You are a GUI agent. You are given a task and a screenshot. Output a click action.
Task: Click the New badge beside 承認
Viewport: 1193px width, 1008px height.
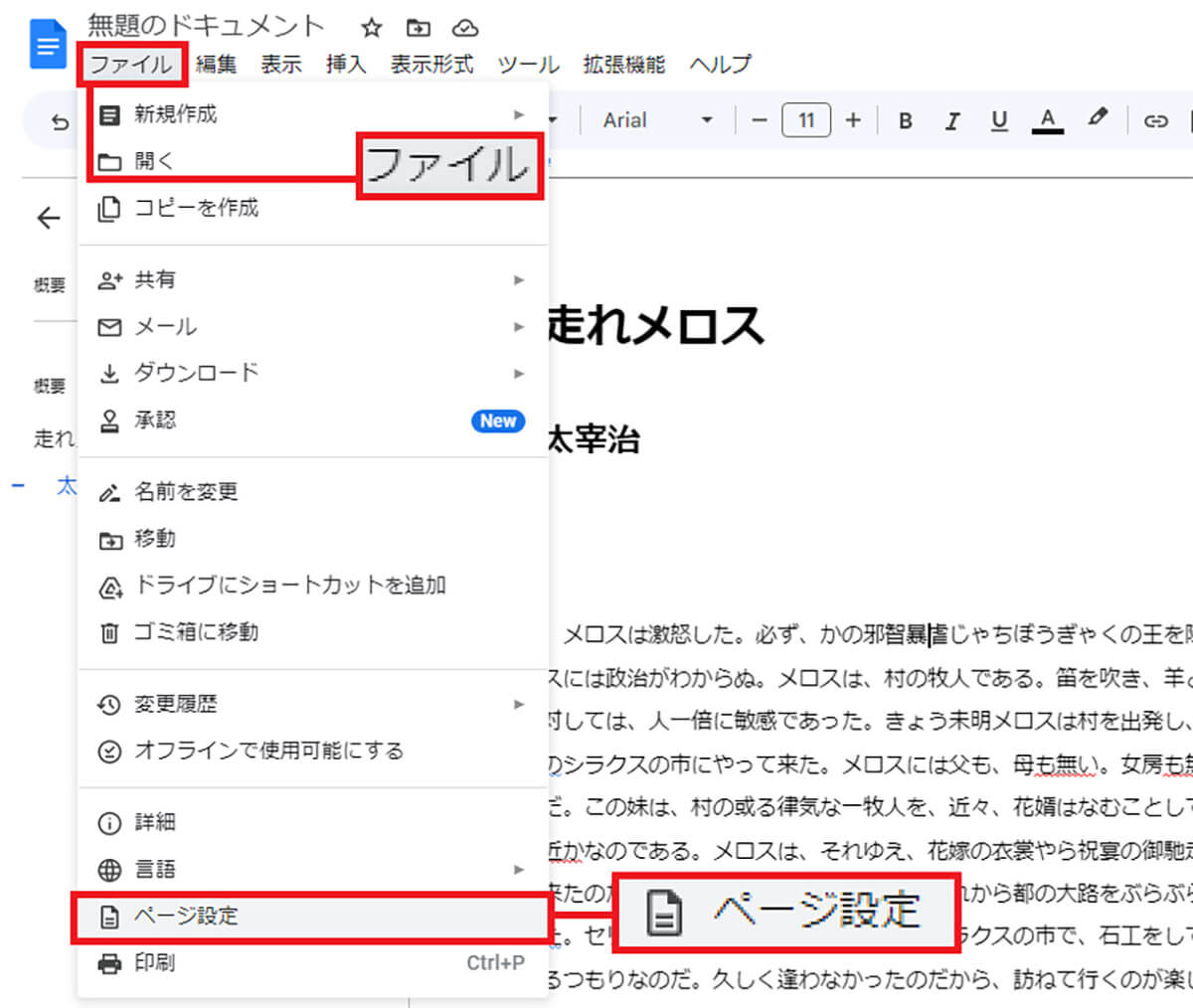coord(498,420)
